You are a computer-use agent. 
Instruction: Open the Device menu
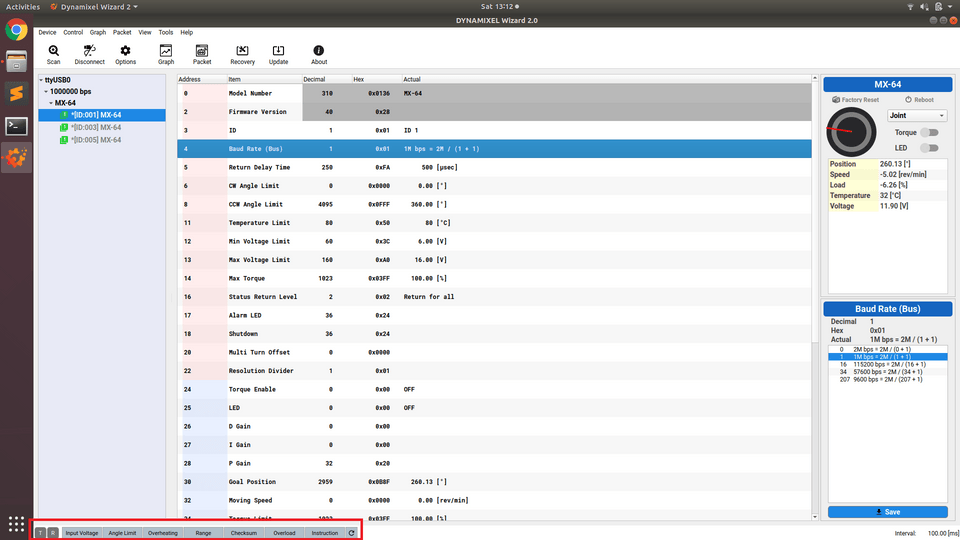coord(47,32)
